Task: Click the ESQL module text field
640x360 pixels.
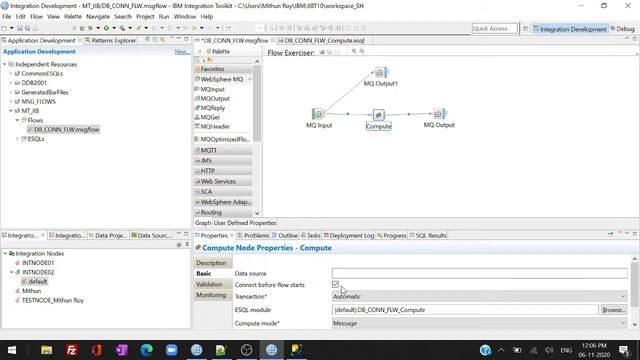Action: pyautogui.click(x=465, y=310)
